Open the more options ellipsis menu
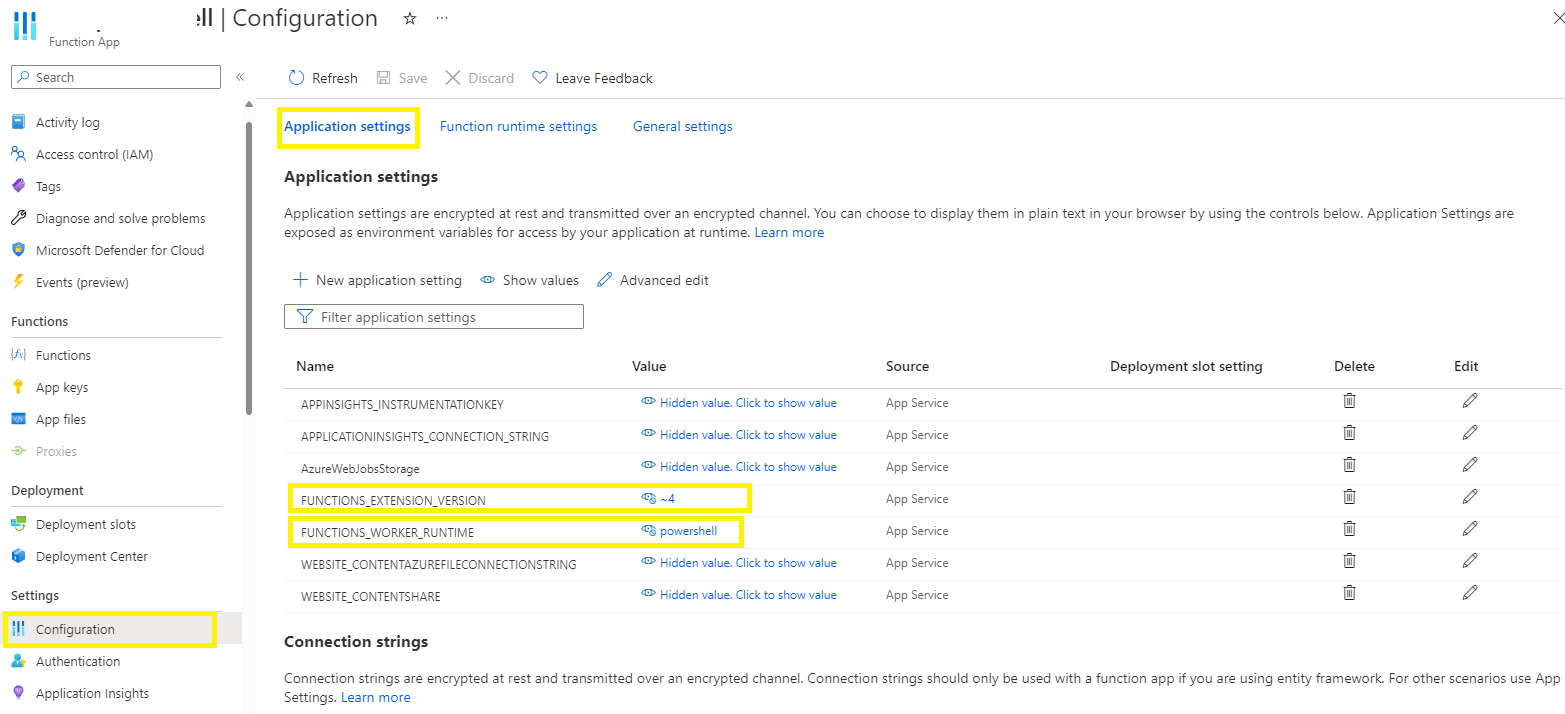1565x714 pixels. (x=442, y=19)
